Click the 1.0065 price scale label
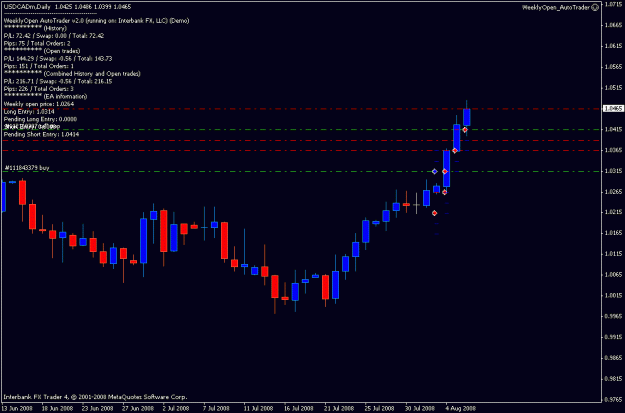The height and width of the screenshot is (413, 625). 614,275
